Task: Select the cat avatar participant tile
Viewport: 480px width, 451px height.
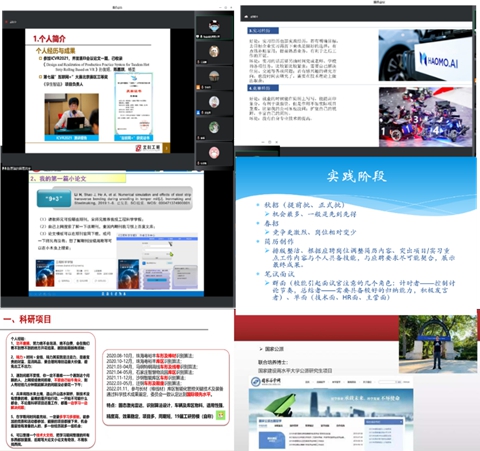Action: tap(214, 52)
